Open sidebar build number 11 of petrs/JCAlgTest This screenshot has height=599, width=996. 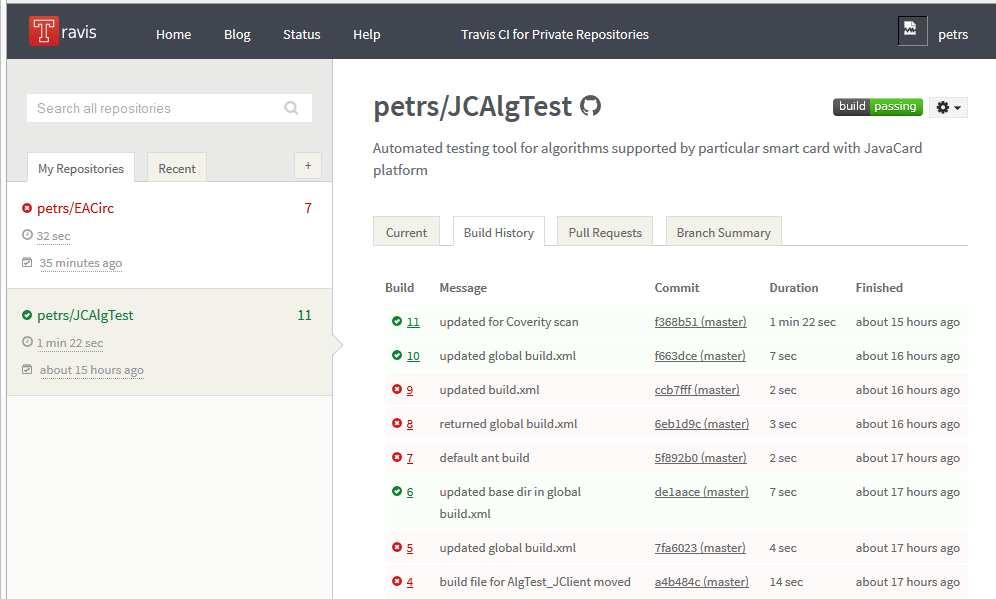point(304,315)
